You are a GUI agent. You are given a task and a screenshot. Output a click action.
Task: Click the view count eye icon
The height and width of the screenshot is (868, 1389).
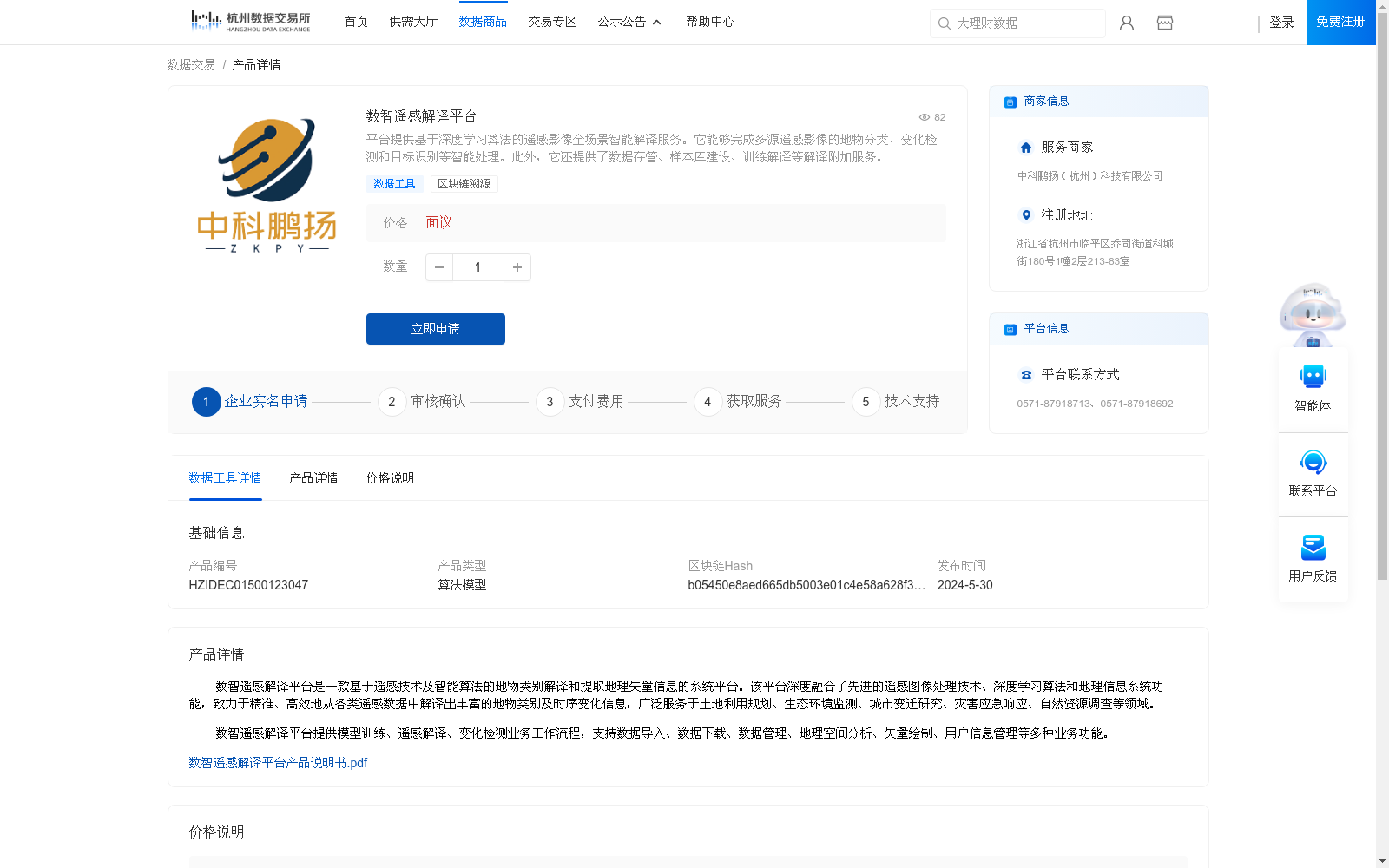tap(925, 117)
